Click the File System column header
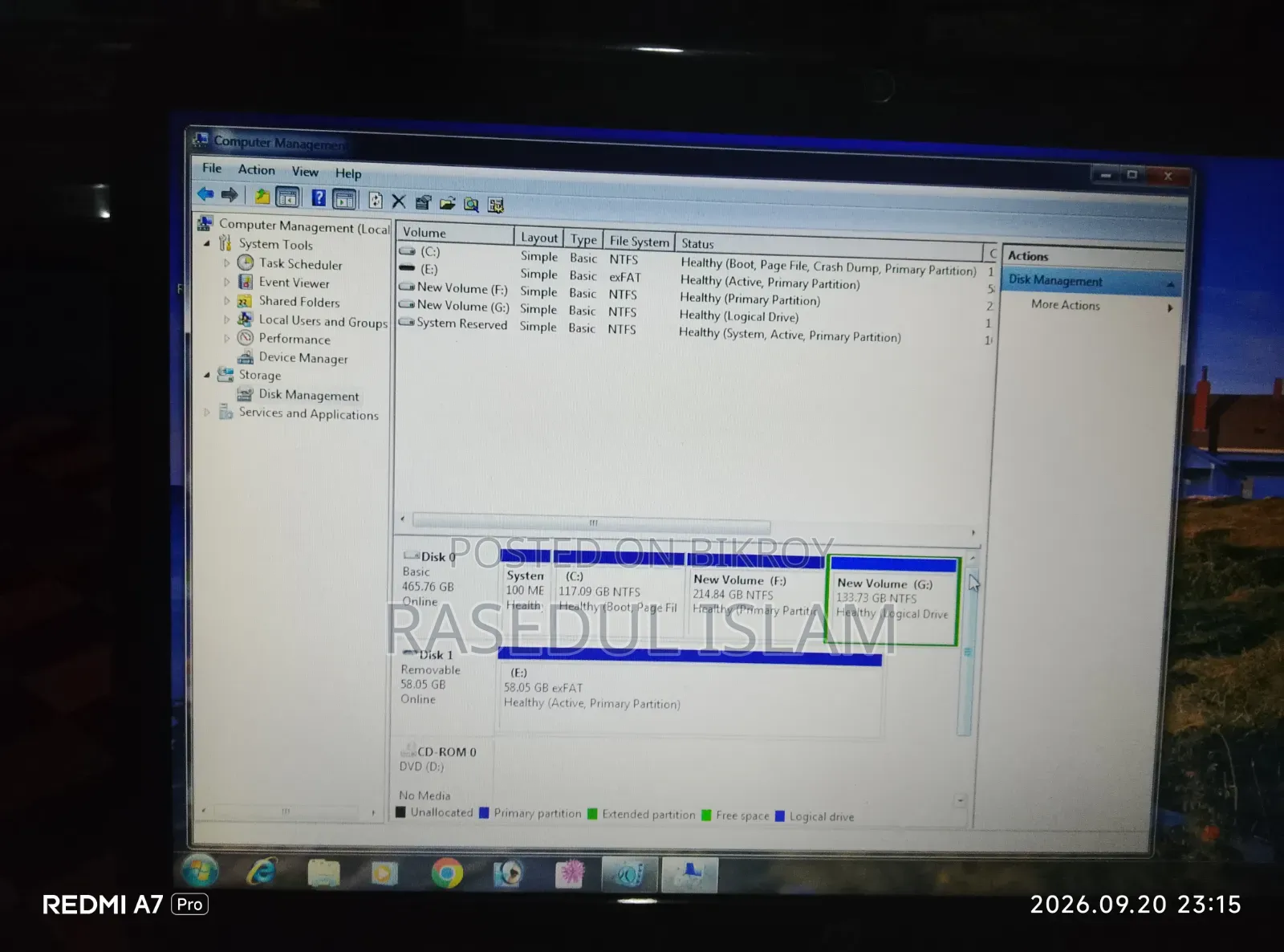The image size is (1284, 952). click(x=639, y=241)
